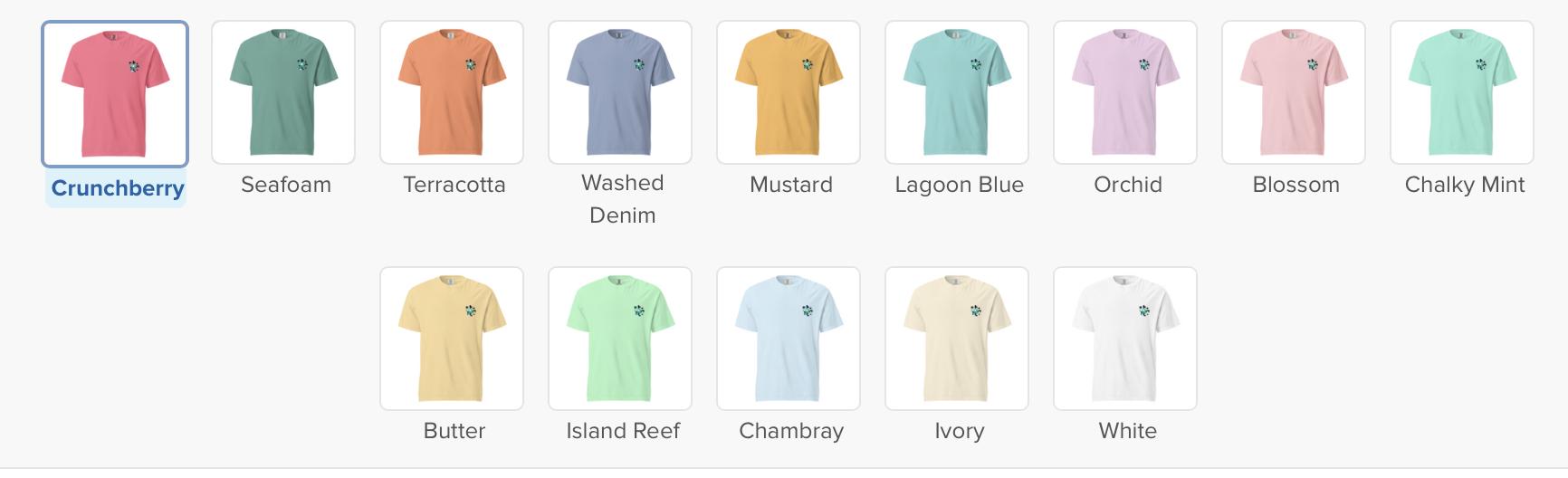
Task: Select the White shirt thumbnail
Action: point(1125,339)
